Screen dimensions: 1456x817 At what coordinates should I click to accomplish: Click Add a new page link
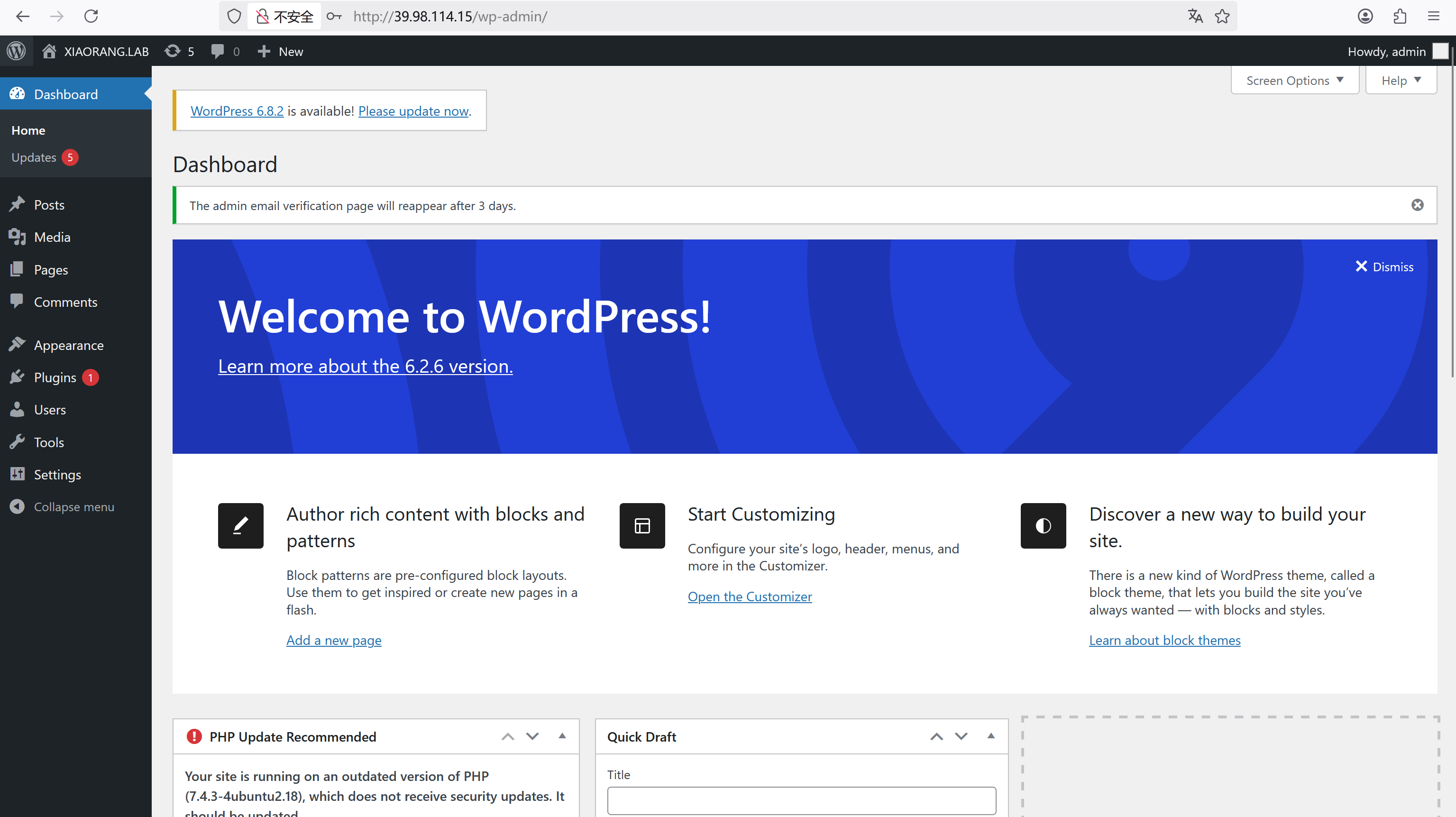(x=333, y=640)
